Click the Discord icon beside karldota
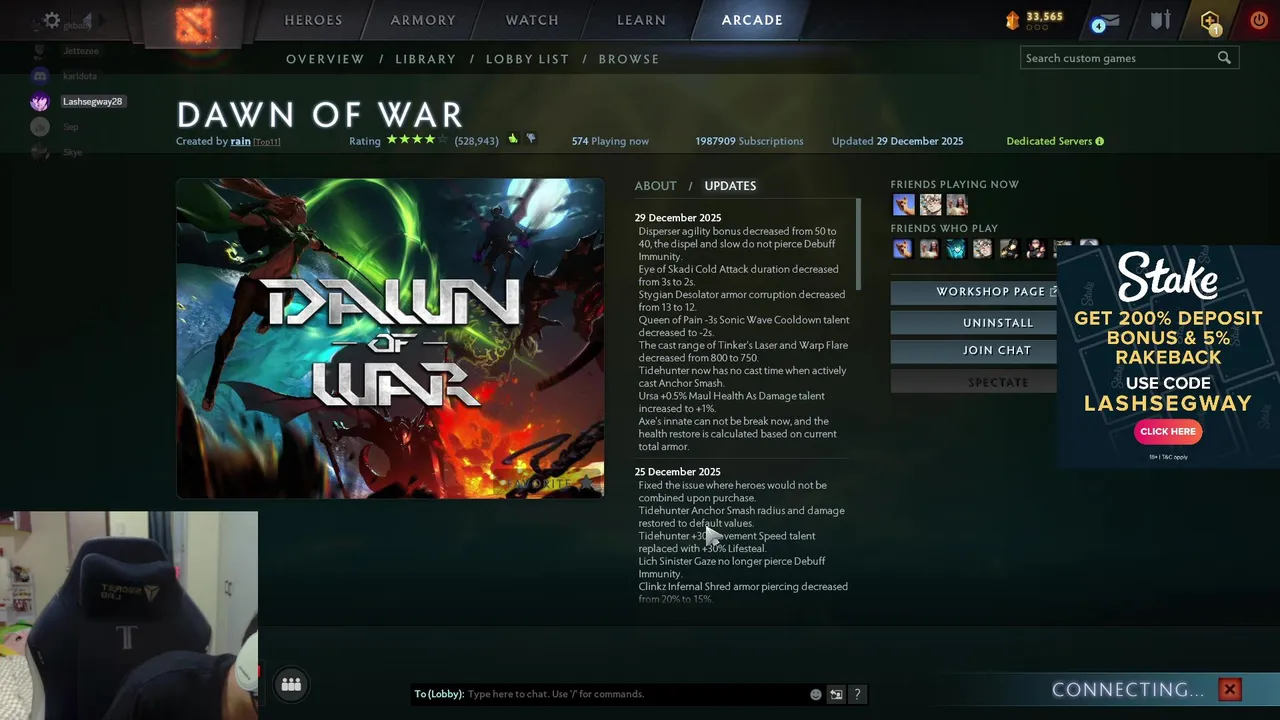 click(40, 76)
